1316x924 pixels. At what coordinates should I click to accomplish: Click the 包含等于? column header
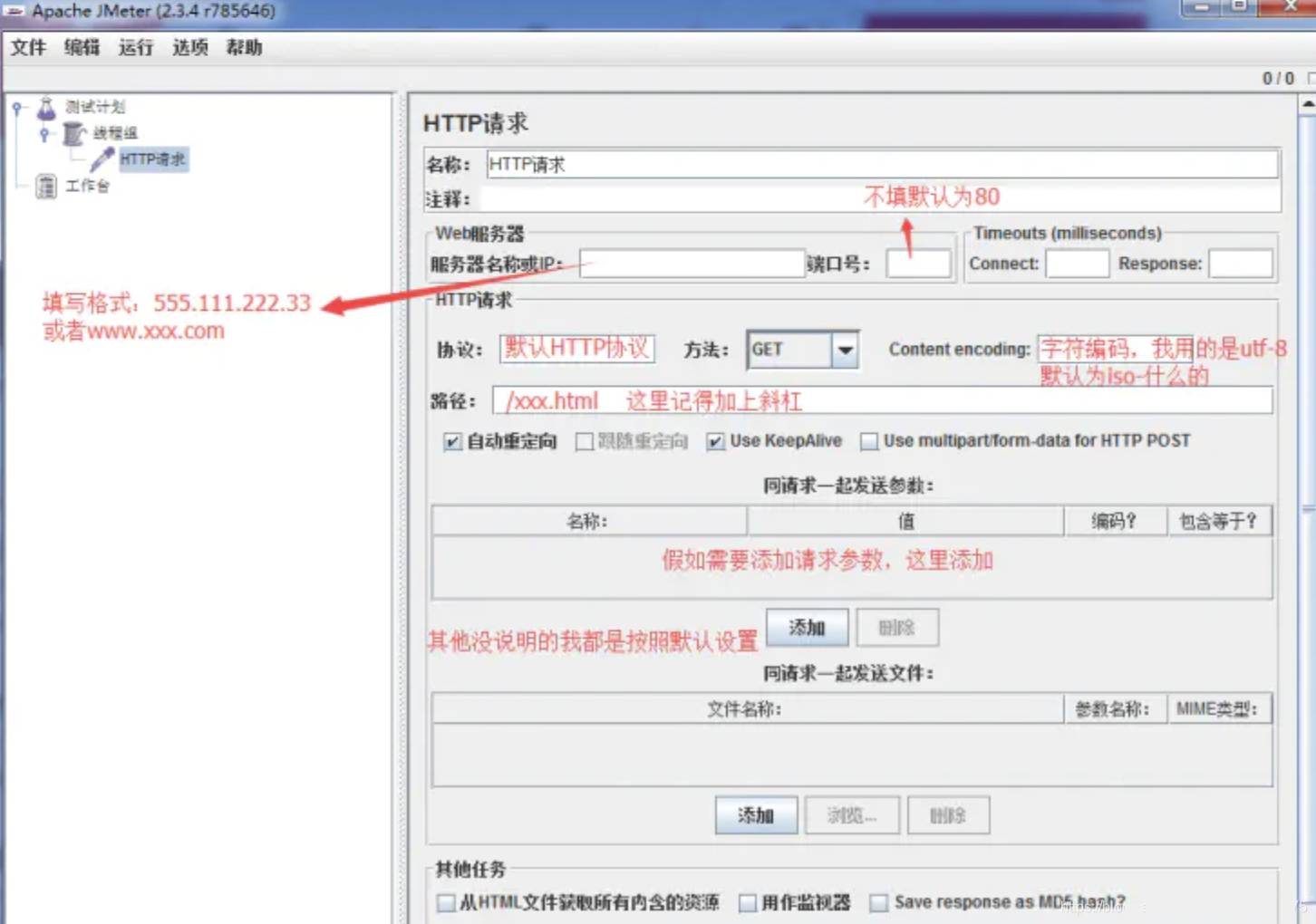click(1219, 521)
